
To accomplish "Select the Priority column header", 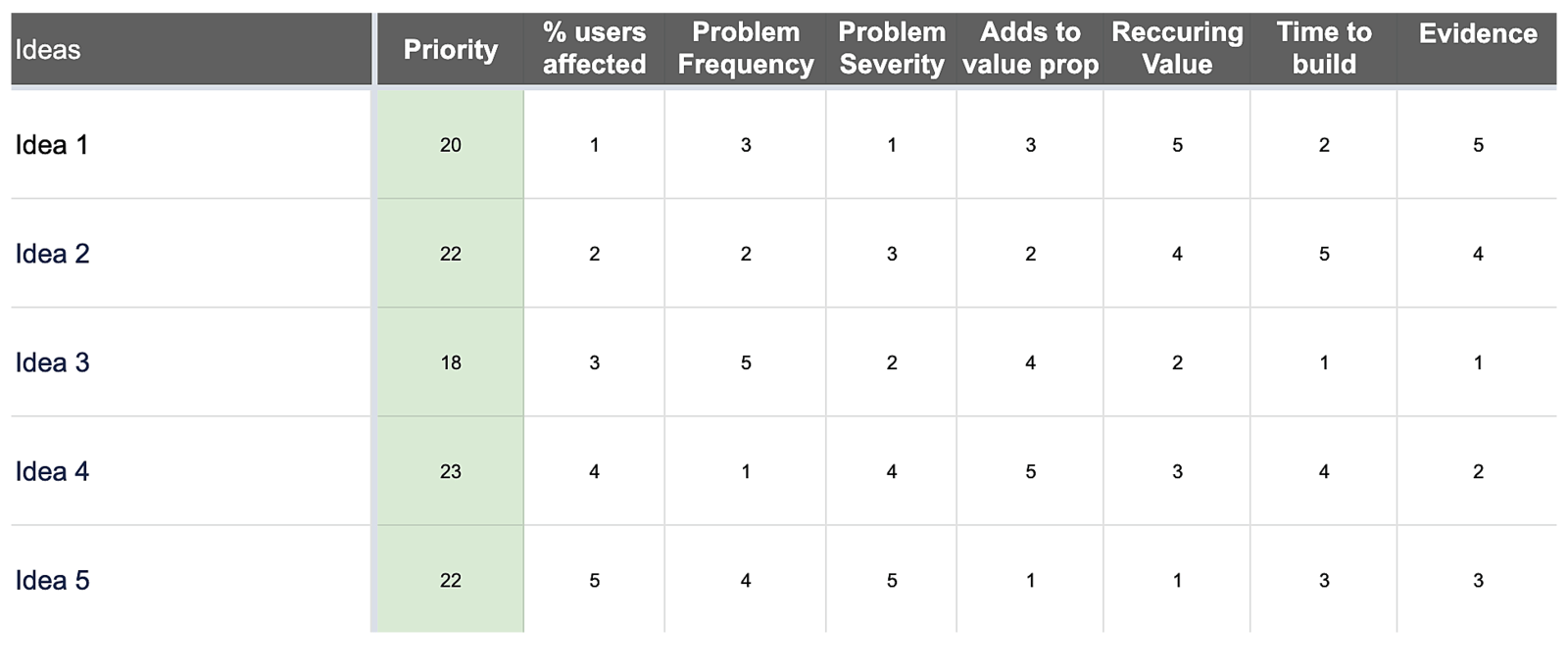I will pos(451,50).
